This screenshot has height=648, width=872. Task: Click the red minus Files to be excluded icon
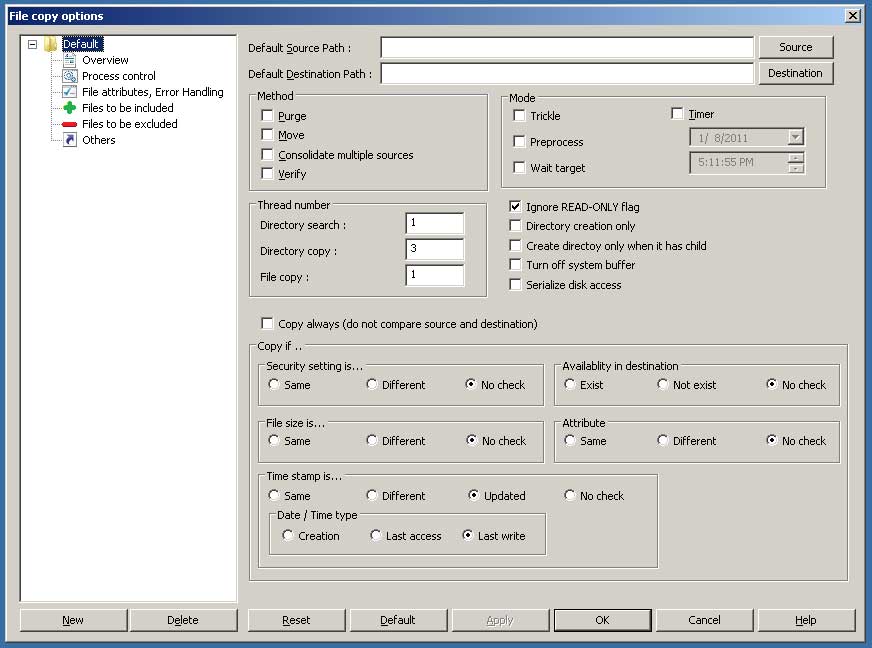(x=69, y=124)
